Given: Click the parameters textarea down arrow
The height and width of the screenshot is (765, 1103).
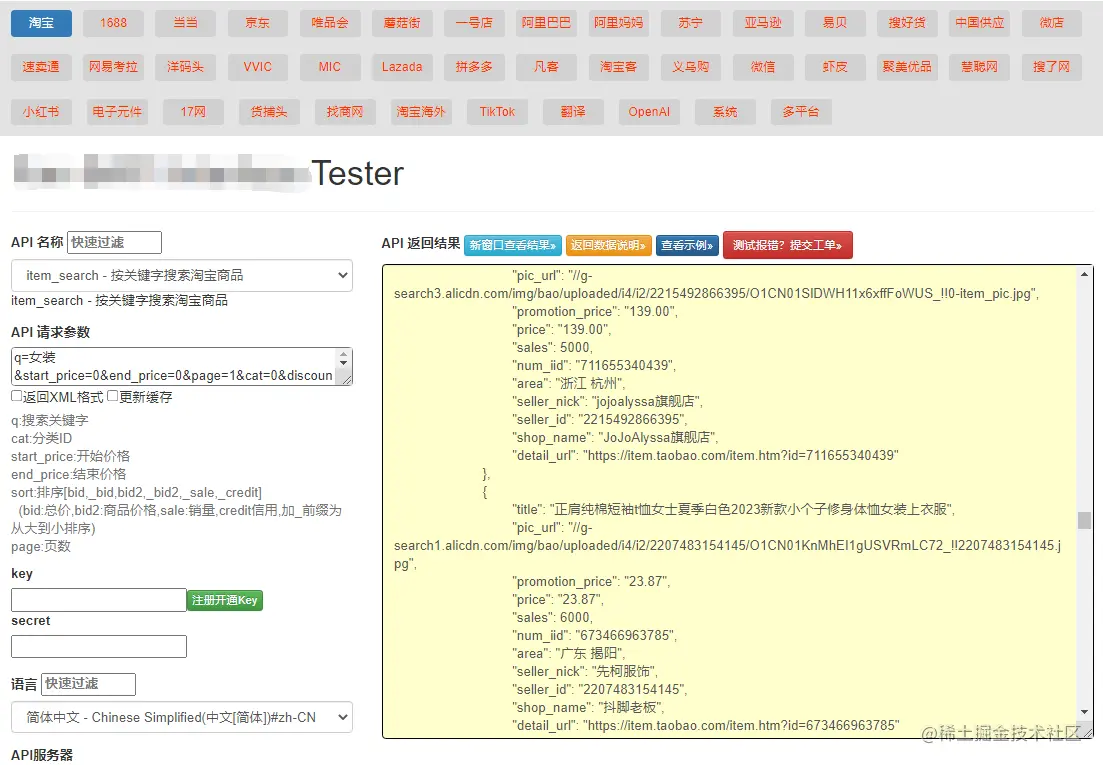Looking at the screenshot, I should click(344, 364).
